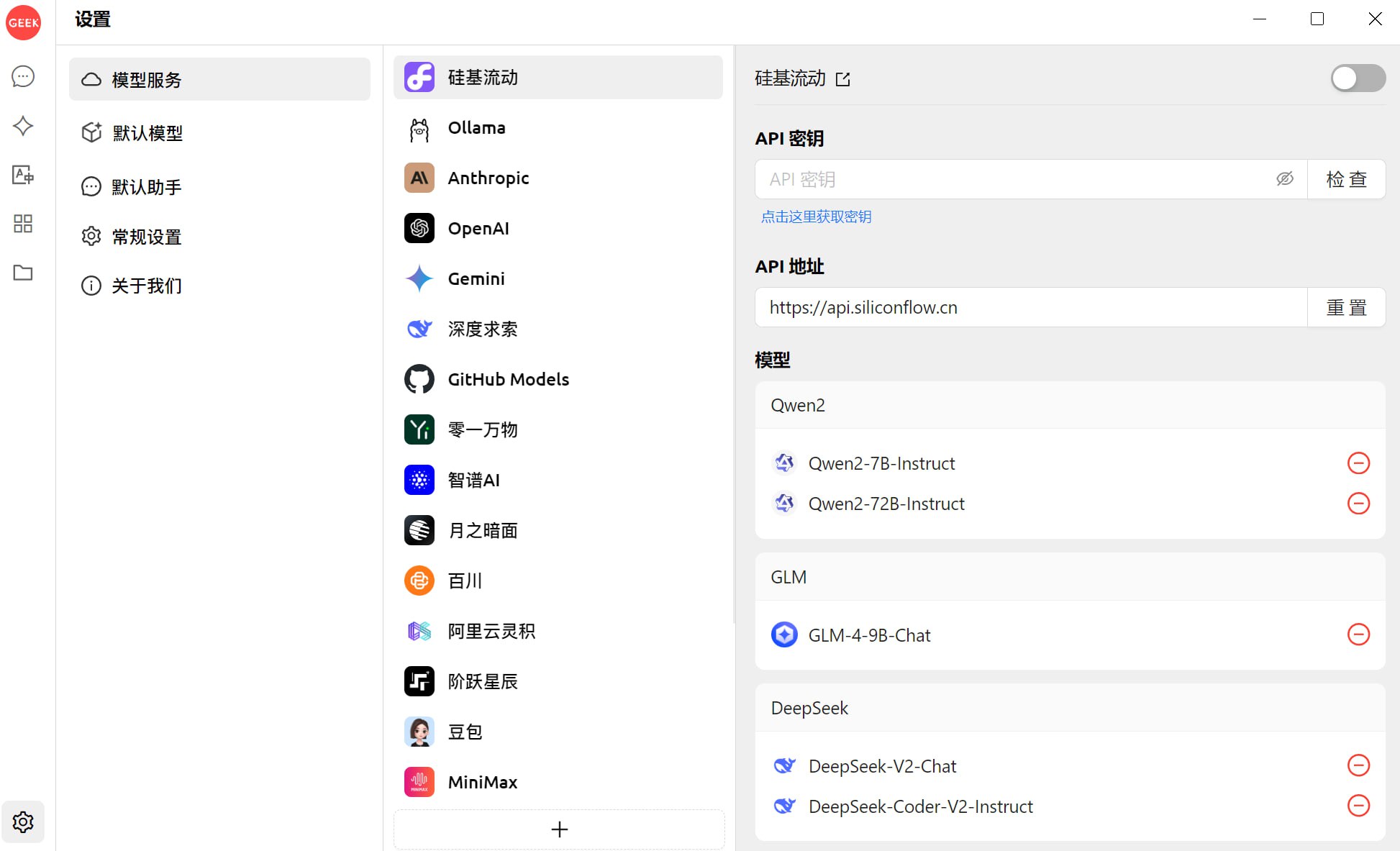Remove the Qwen2-72B-Instruct model
The width and height of the screenshot is (1400, 851).
click(x=1358, y=504)
